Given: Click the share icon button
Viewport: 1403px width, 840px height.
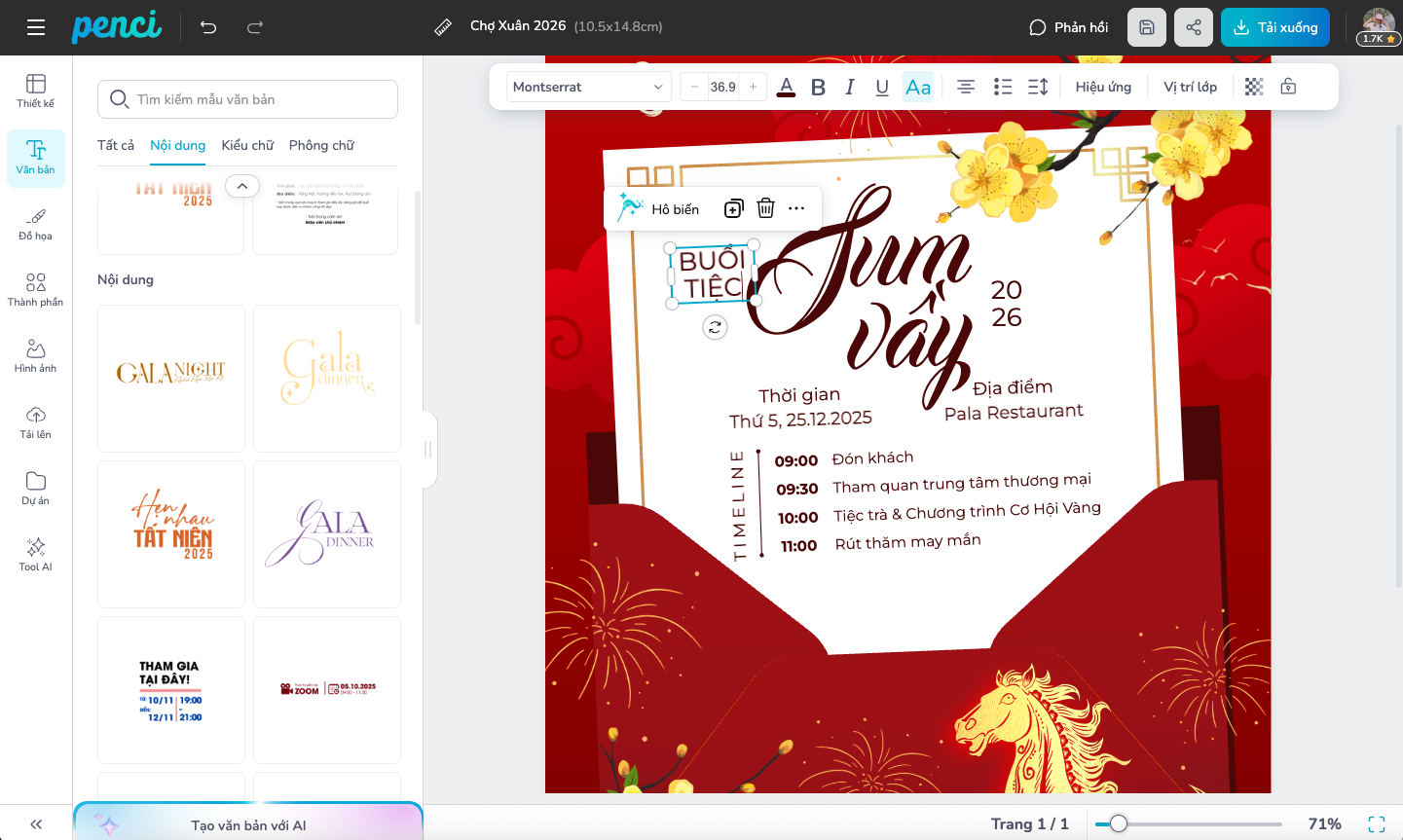Looking at the screenshot, I should click(x=1194, y=27).
